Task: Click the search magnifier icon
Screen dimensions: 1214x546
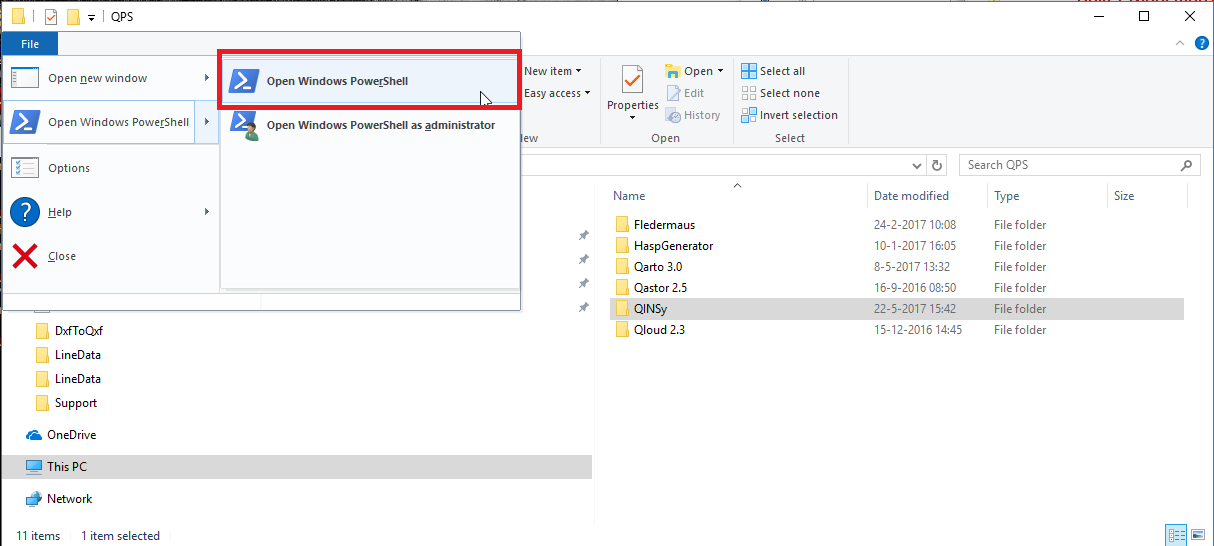Action: pos(1186,165)
